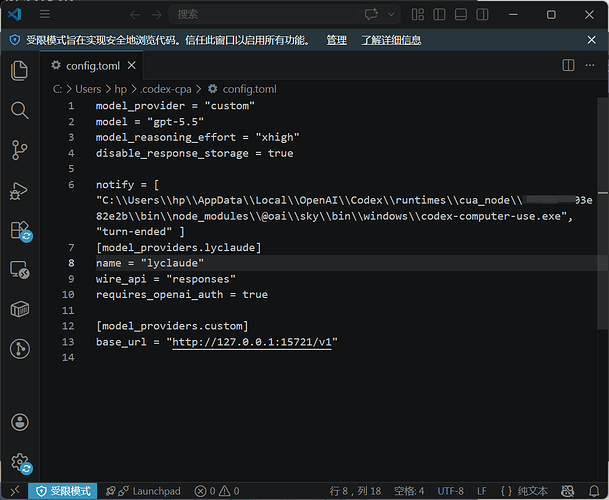This screenshot has width=609, height=500.
Task: Open the notifications bell
Action: point(593,491)
